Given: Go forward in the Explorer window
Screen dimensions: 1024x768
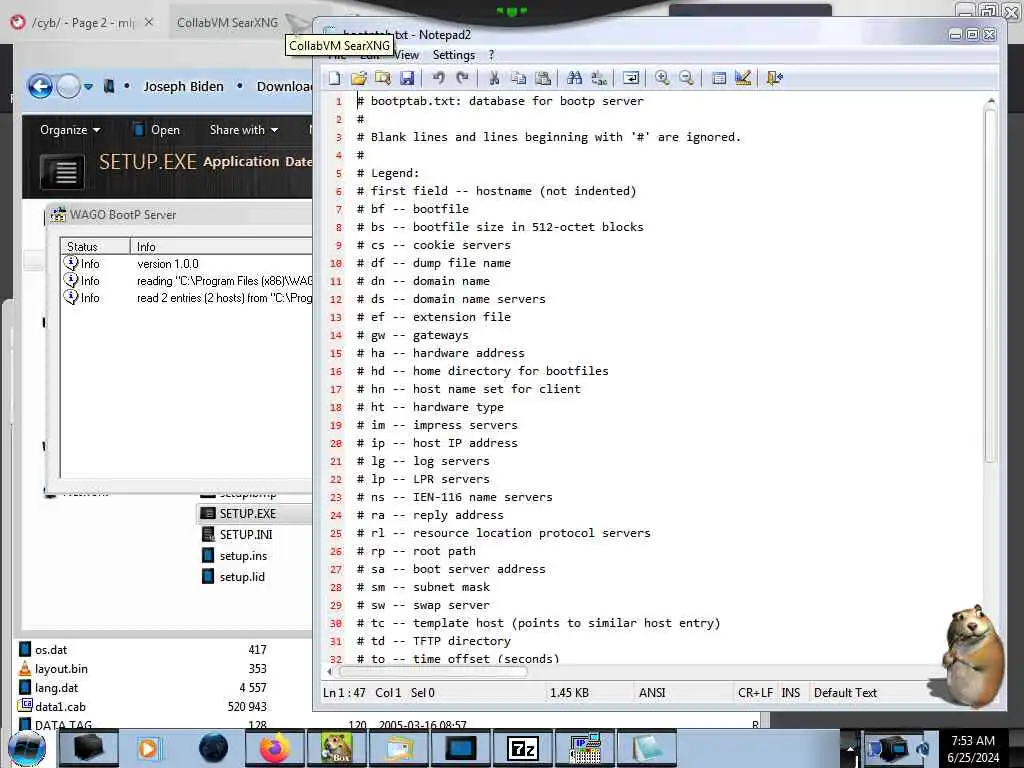Looking at the screenshot, I should 68,86.
